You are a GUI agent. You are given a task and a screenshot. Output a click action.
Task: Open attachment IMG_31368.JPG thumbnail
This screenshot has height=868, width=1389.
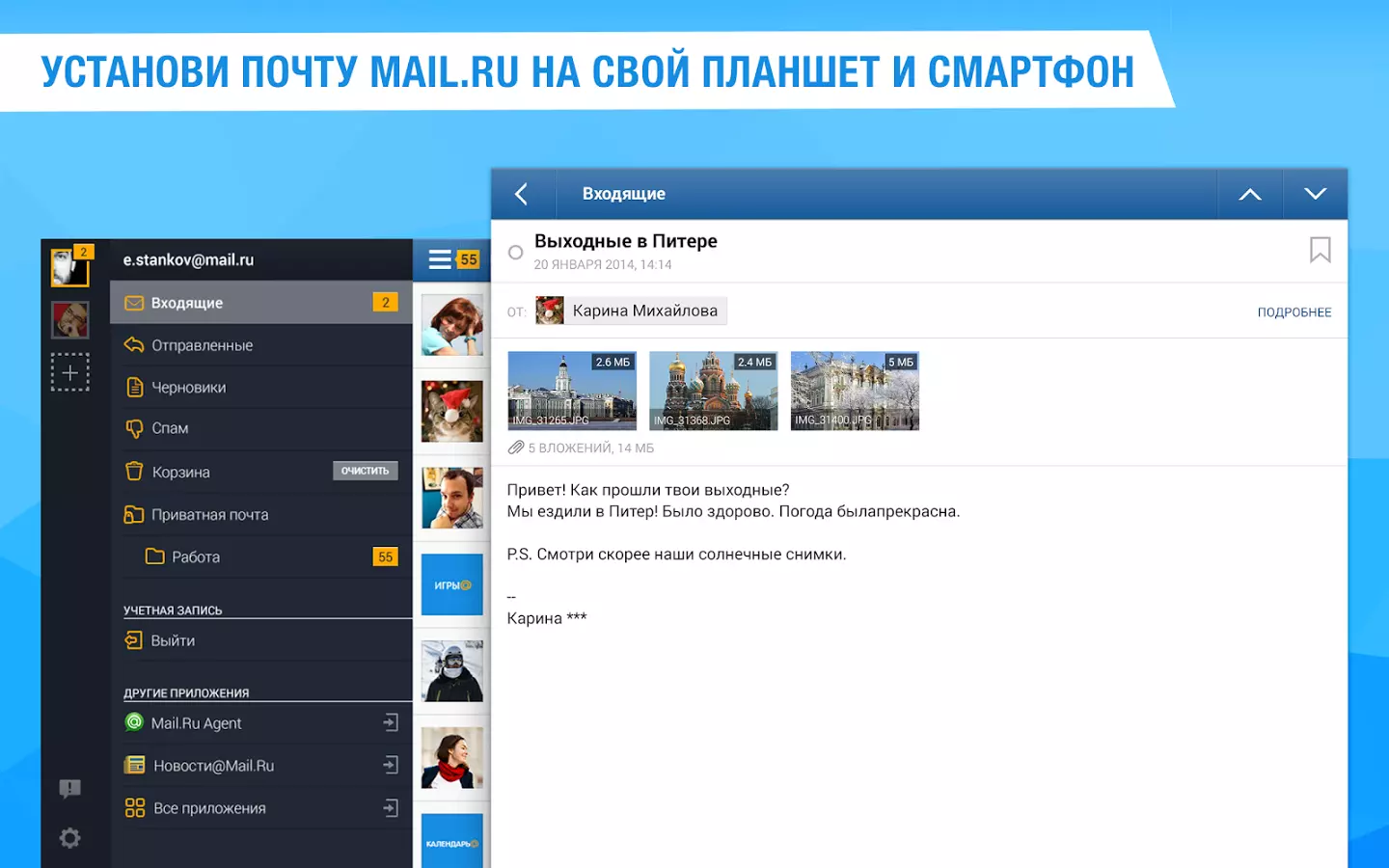(x=714, y=391)
